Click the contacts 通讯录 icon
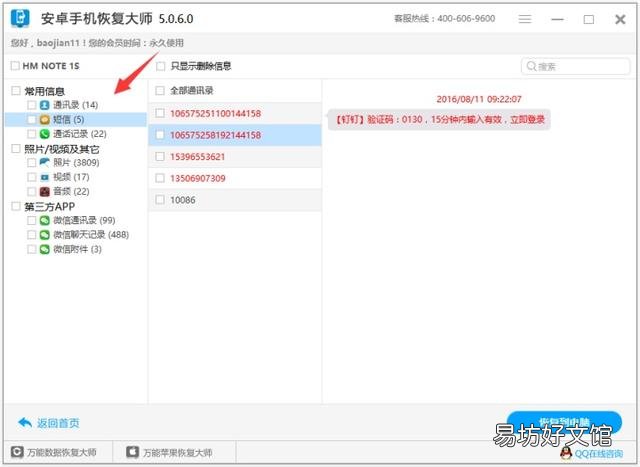Screen dimensions: 640x467 point(44,105)
